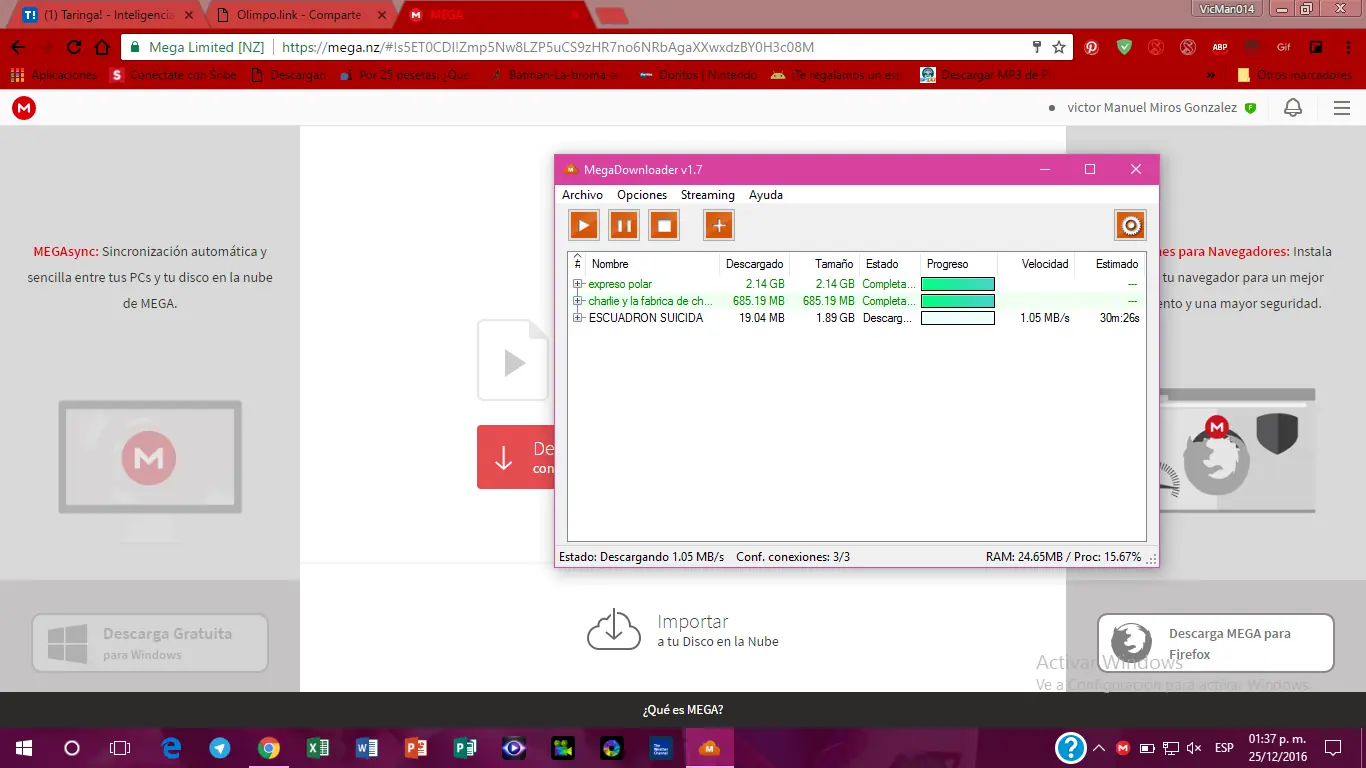
Task: Sort downloads by the Estado column header
Action: 889,264
